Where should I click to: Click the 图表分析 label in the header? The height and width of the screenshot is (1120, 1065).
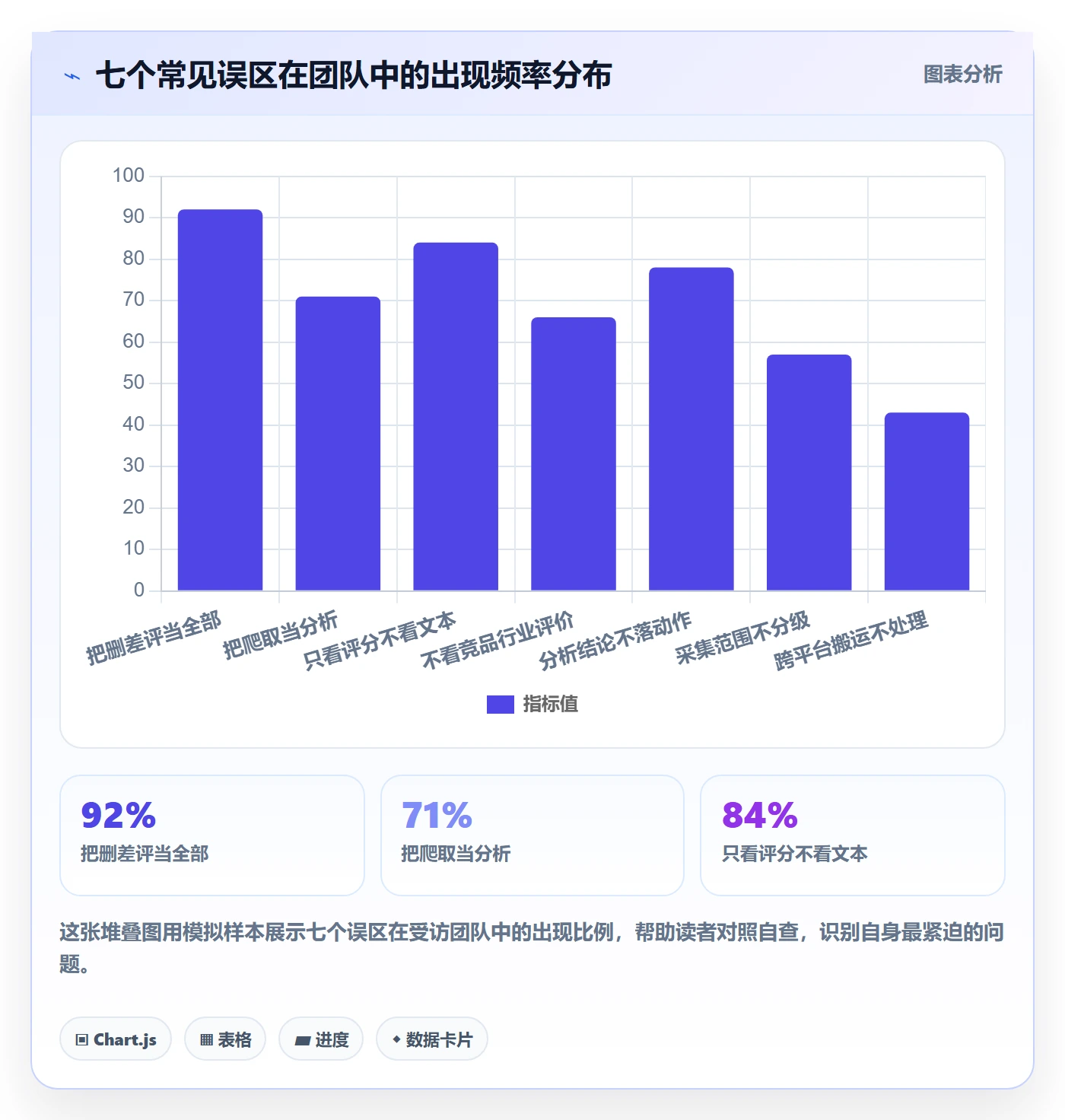tap(962, 74)
